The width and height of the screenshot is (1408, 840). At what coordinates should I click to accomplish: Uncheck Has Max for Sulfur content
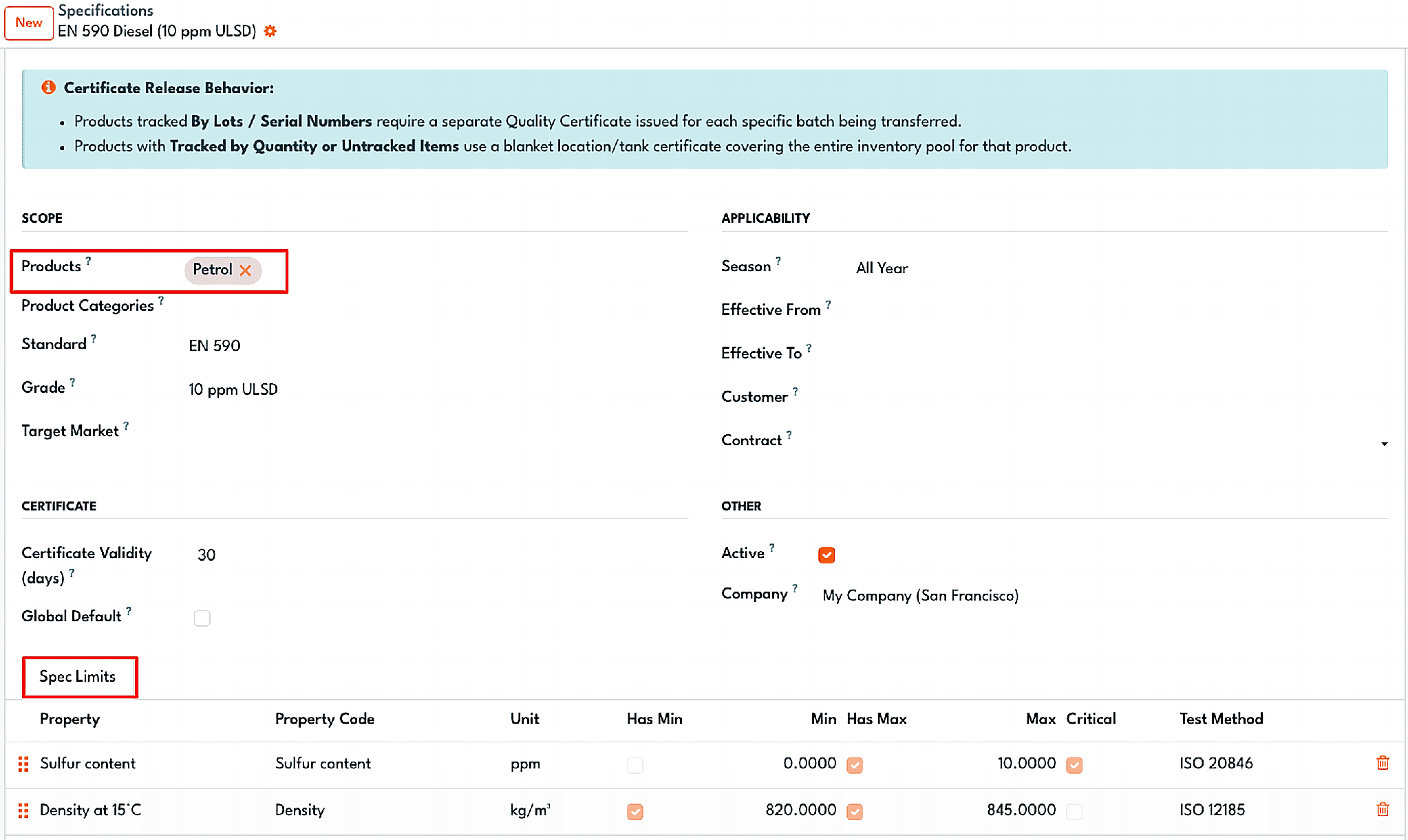pos(855,765)
